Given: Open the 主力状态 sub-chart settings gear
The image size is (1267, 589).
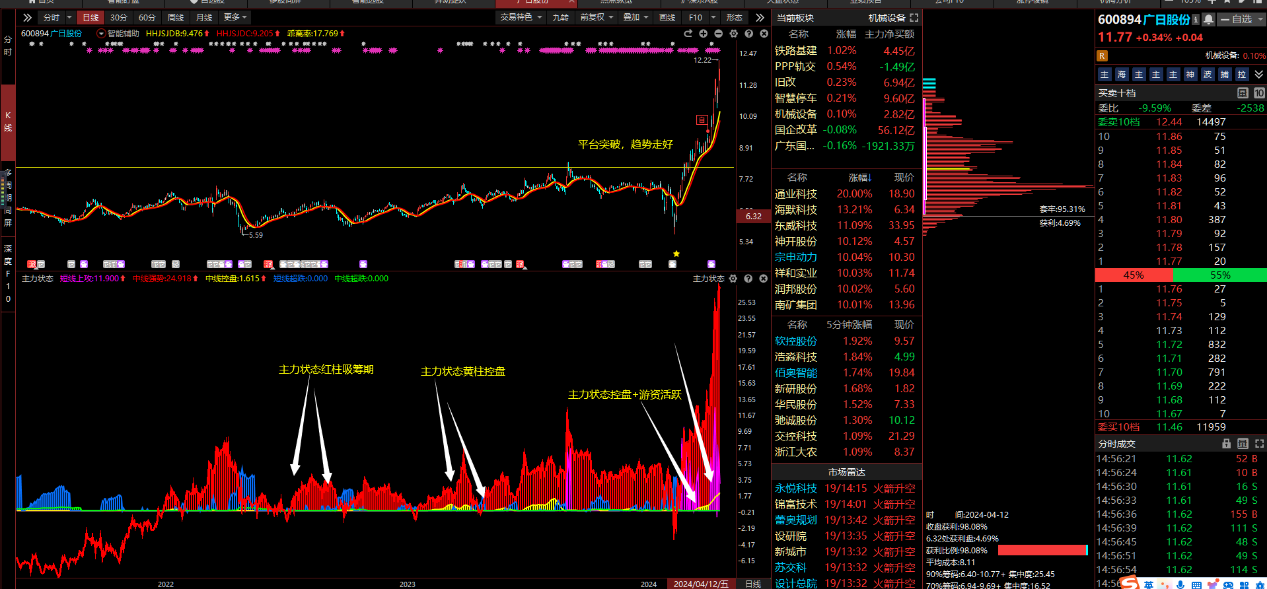Looking at the screenshot, I should [733, 278].
